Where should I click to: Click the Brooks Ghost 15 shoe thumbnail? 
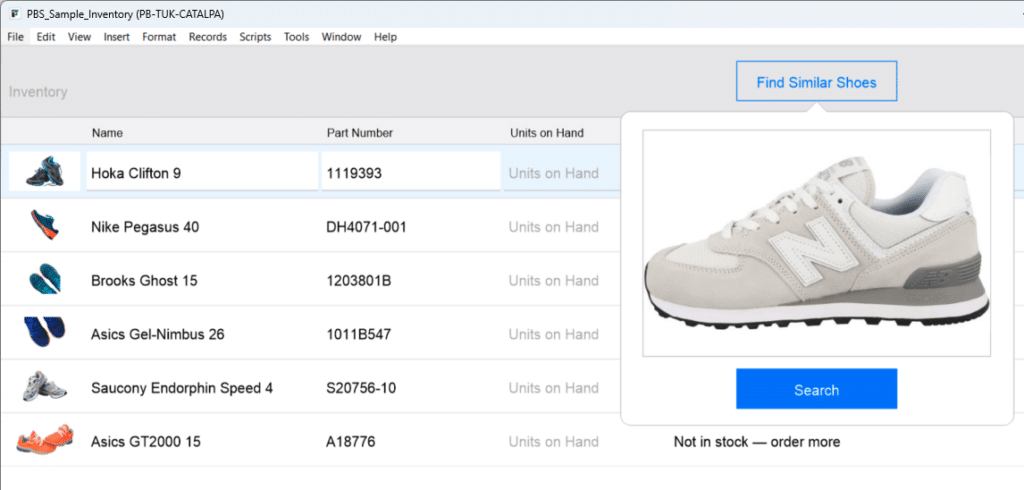45,279
